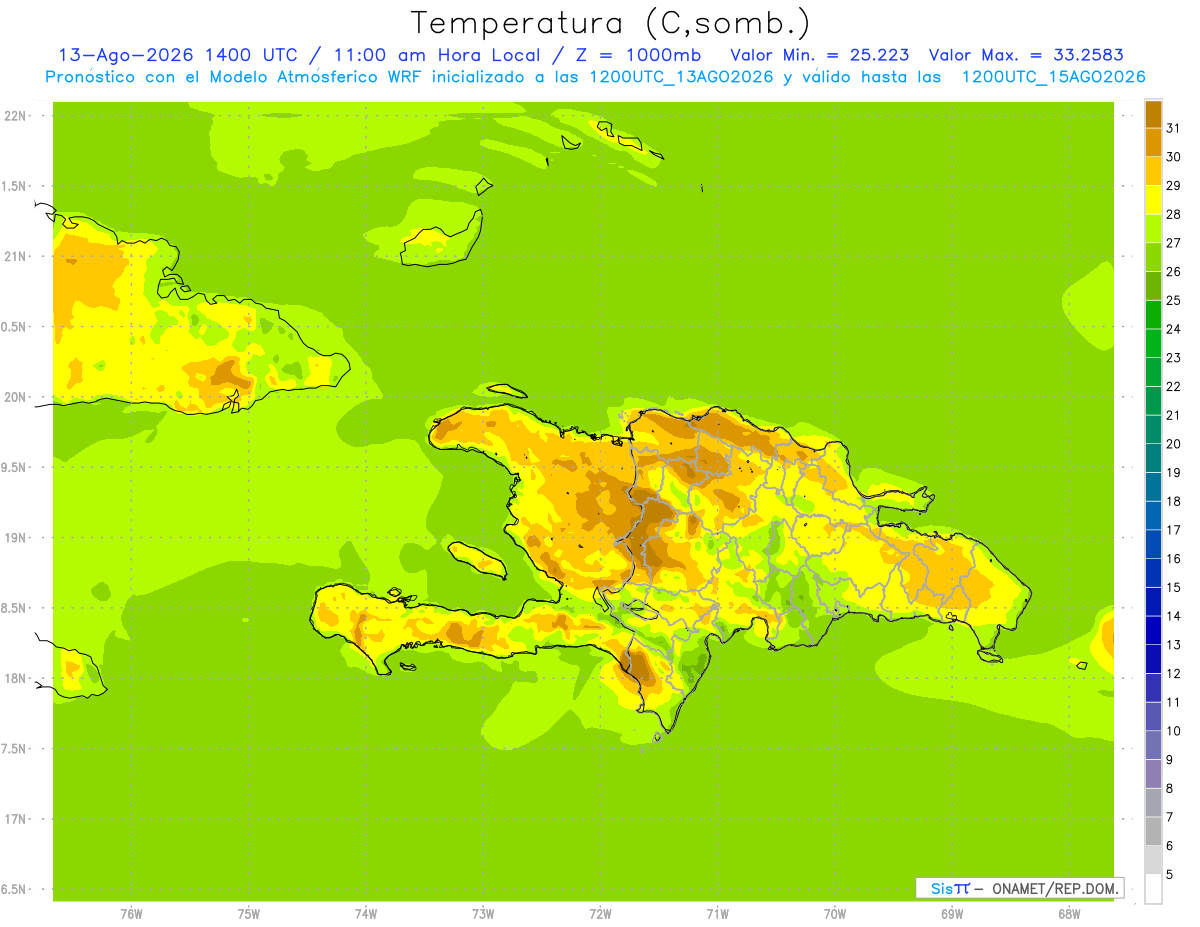Click the colorbar label "20"
1200x927 pixels.
point(1173,444)
